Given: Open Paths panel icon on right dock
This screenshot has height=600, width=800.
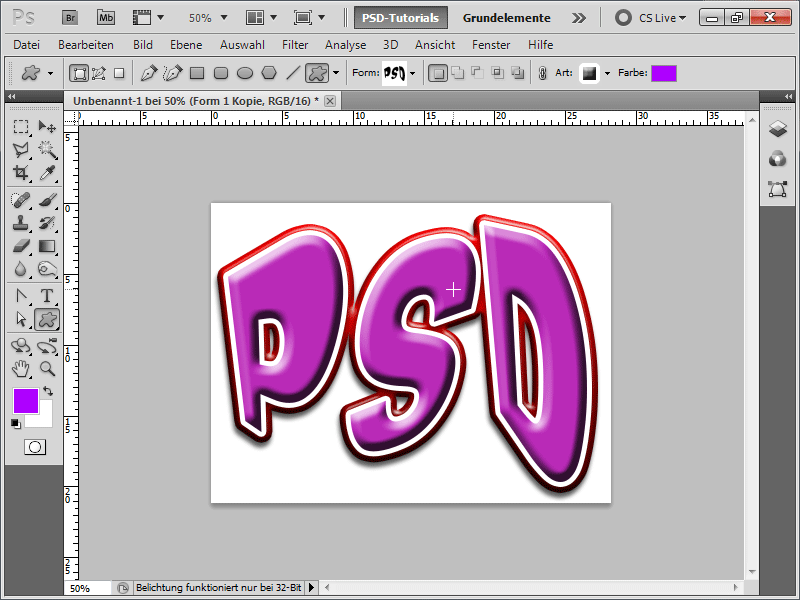Looking at the screenshot, I should click(x=778, y=189).
